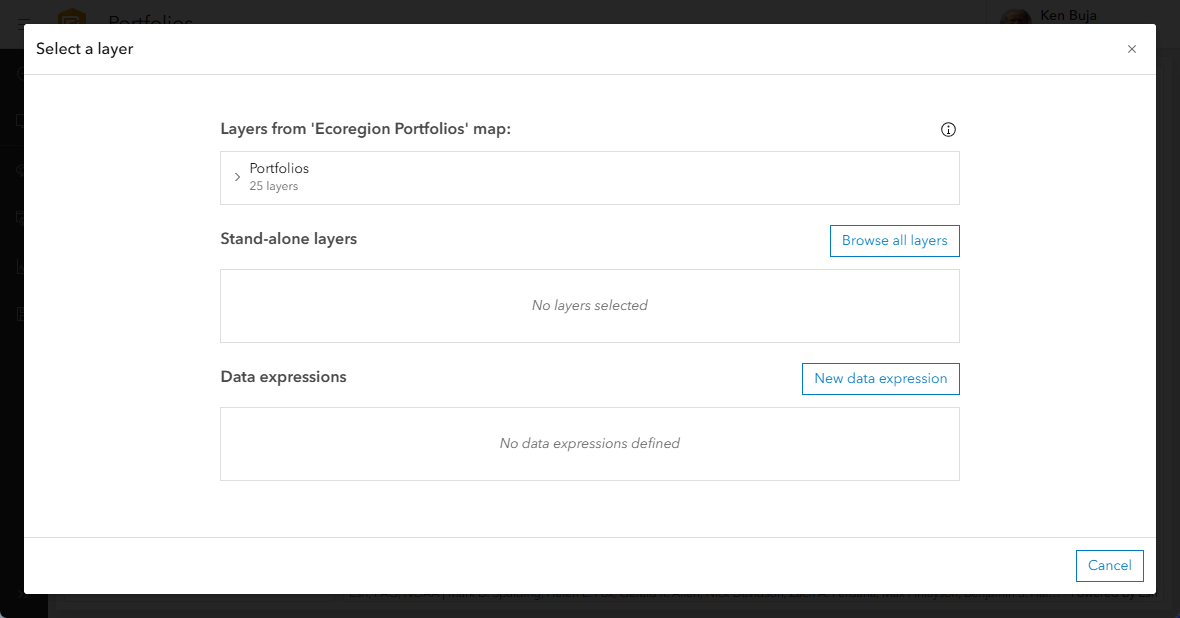Cancel the layer selection dialog

[x=1109, y=565]
